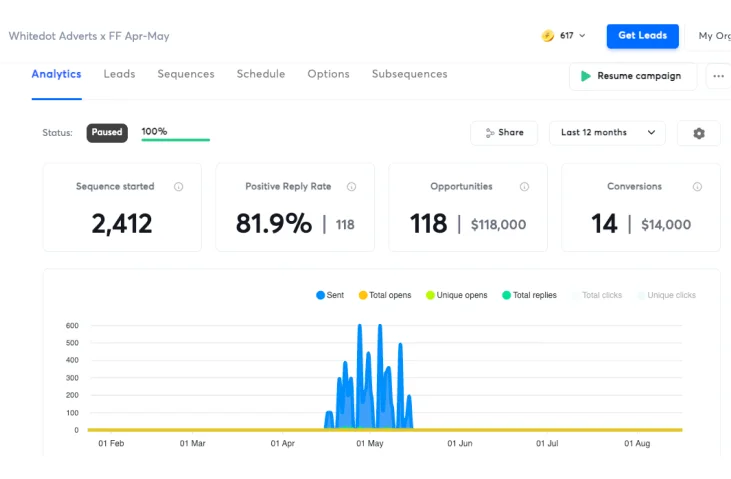
Task: Click the gold coin credits icon
Action: (x=548, y=36)
